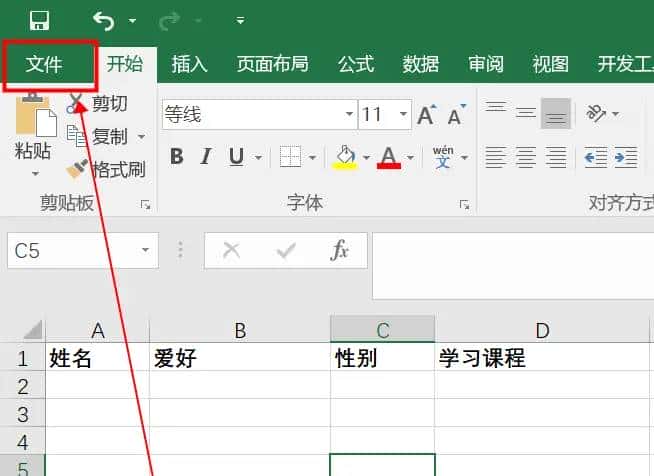Select Align Right icon

point(556,157)
